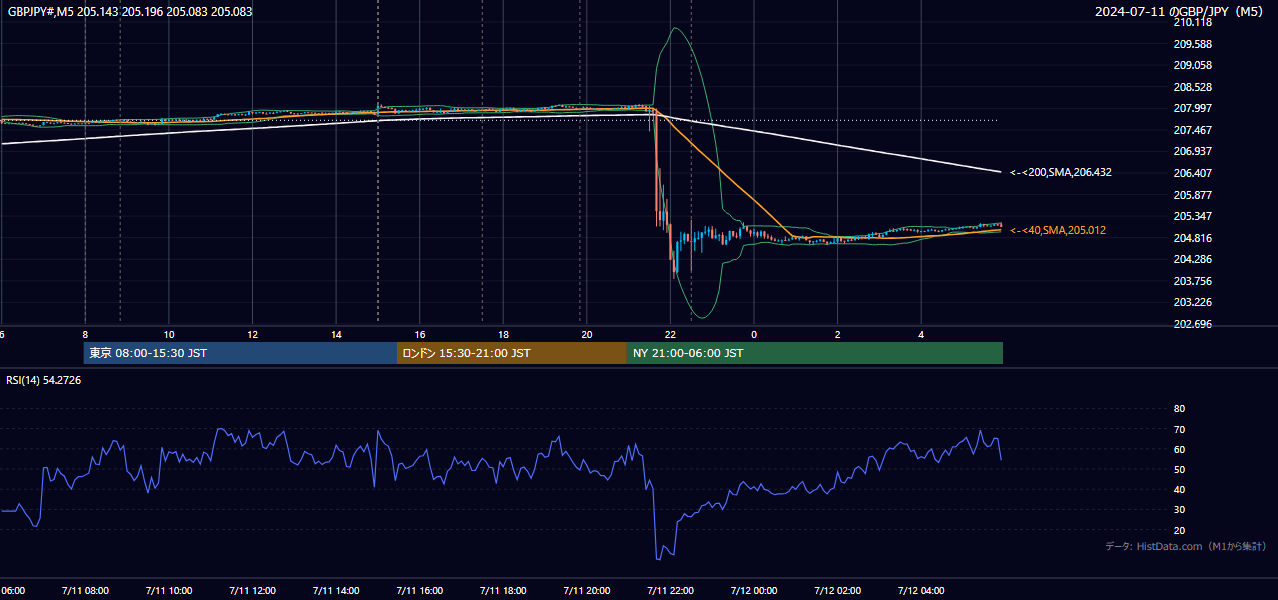Click RSI scale value 70

click(1179, 429)
